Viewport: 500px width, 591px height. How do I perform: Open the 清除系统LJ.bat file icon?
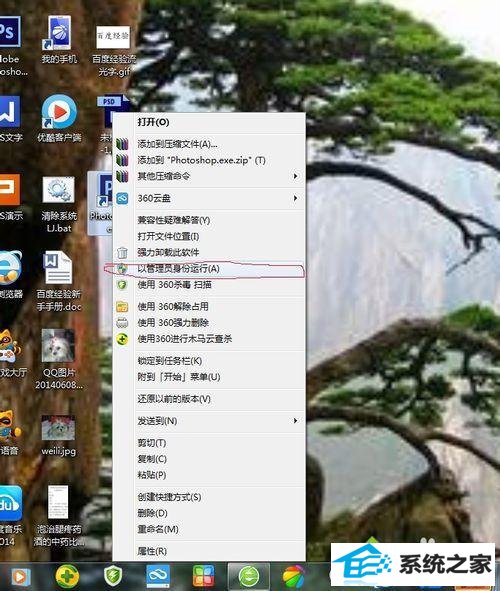pyautogui.click(x=59, y=205)
